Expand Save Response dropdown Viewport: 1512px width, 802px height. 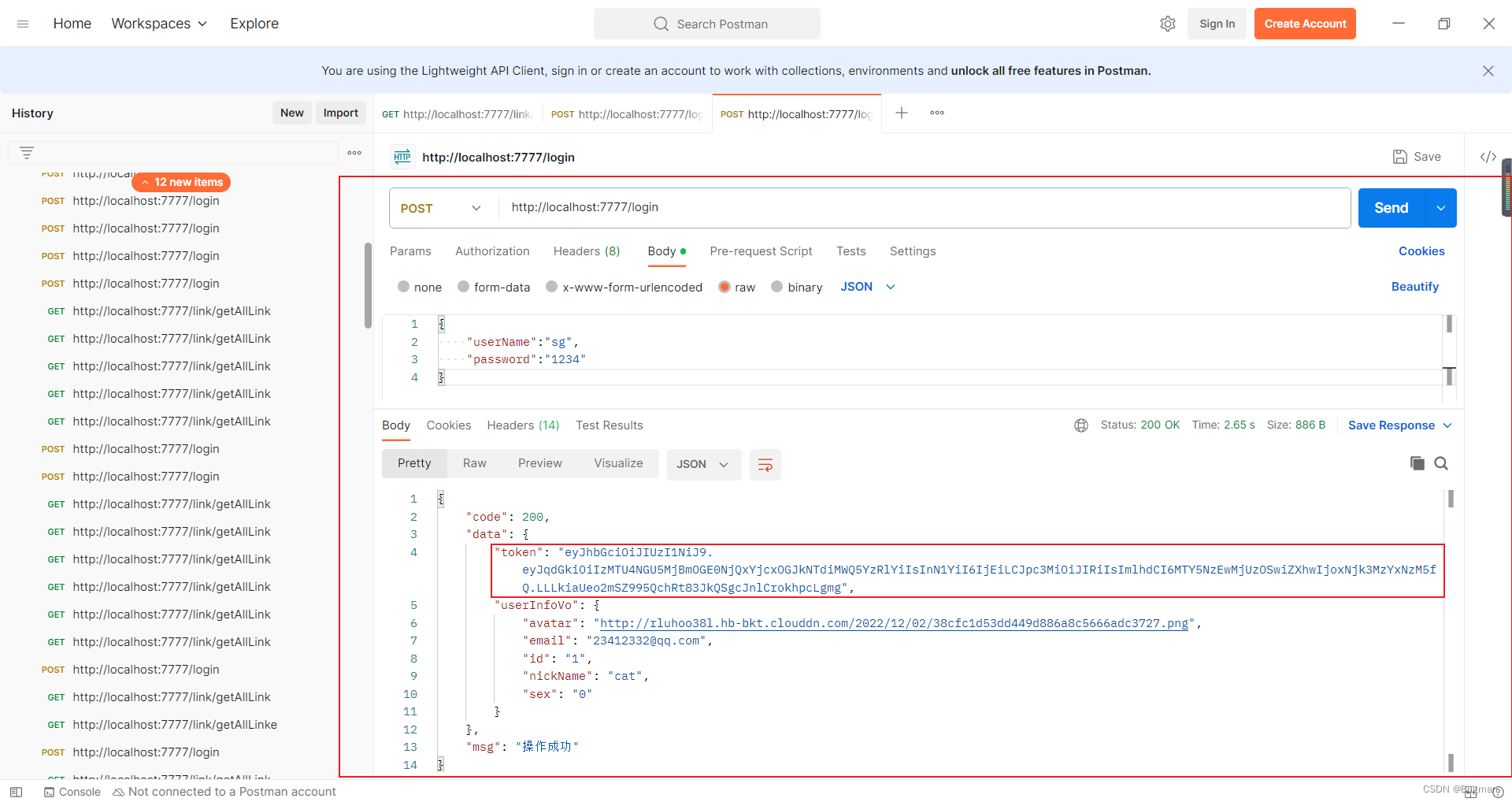(x=1400, y=425)
